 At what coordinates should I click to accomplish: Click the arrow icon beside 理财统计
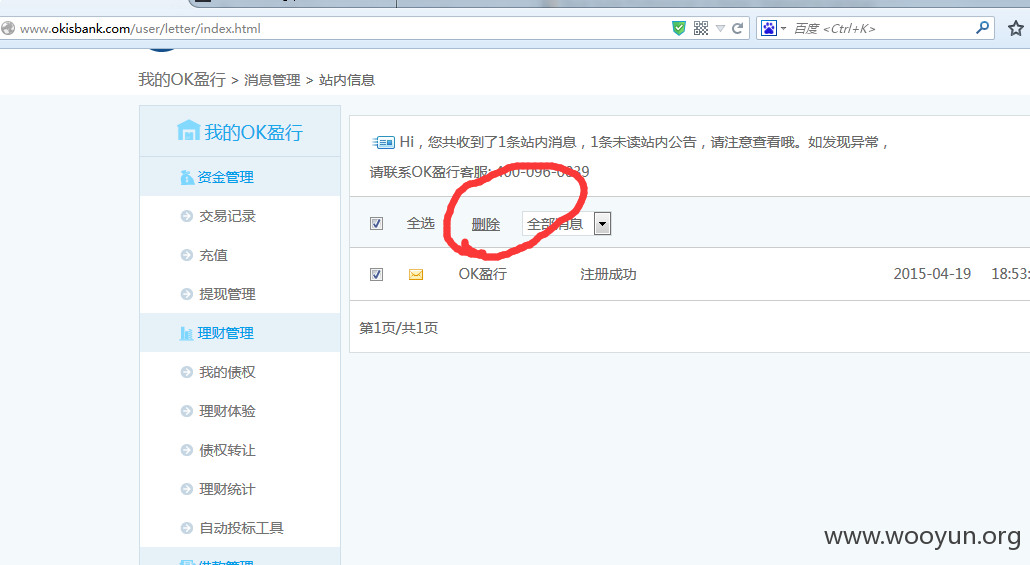click(187, 489)
